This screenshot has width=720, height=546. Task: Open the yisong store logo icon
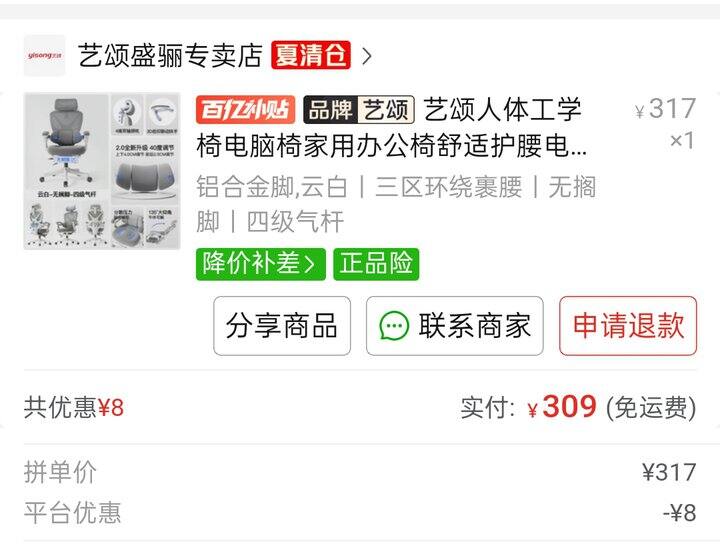tap(44, 56)
